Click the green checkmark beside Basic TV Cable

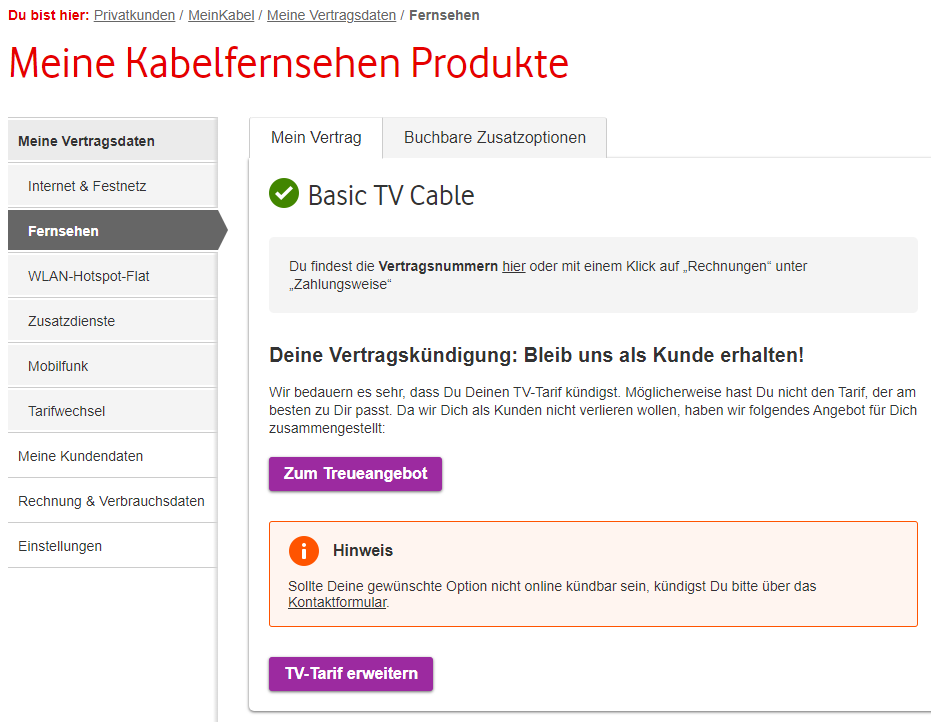[x=284, y=194]
